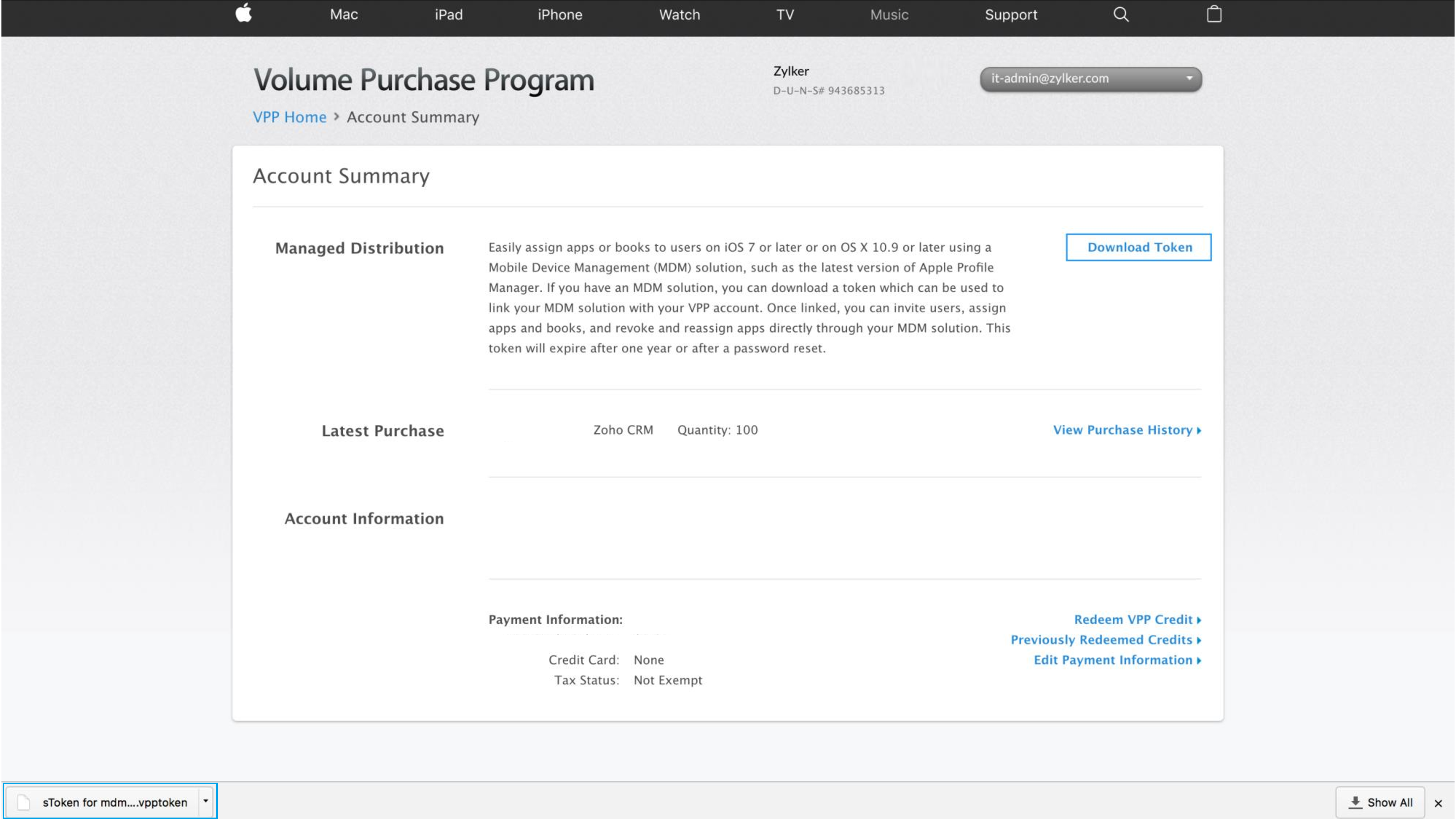Go to iPhone in navigation bar
The width and height of the screenshot is (1456, 819).
tap(560, 15)
